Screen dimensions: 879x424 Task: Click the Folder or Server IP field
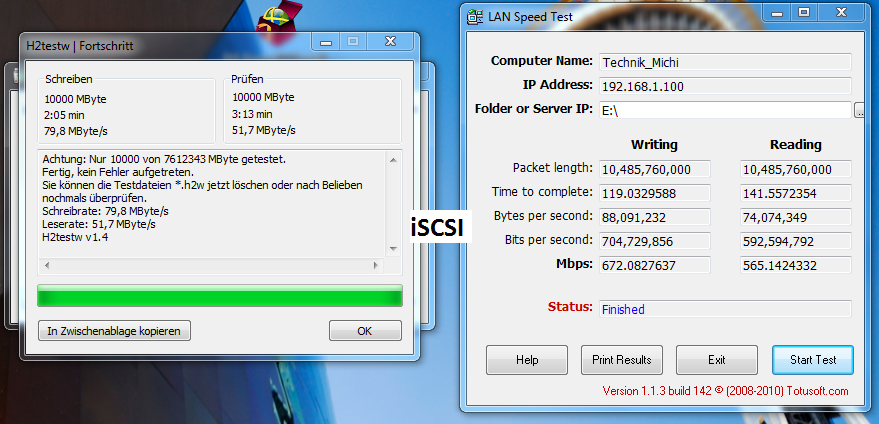tap(725, 110)
